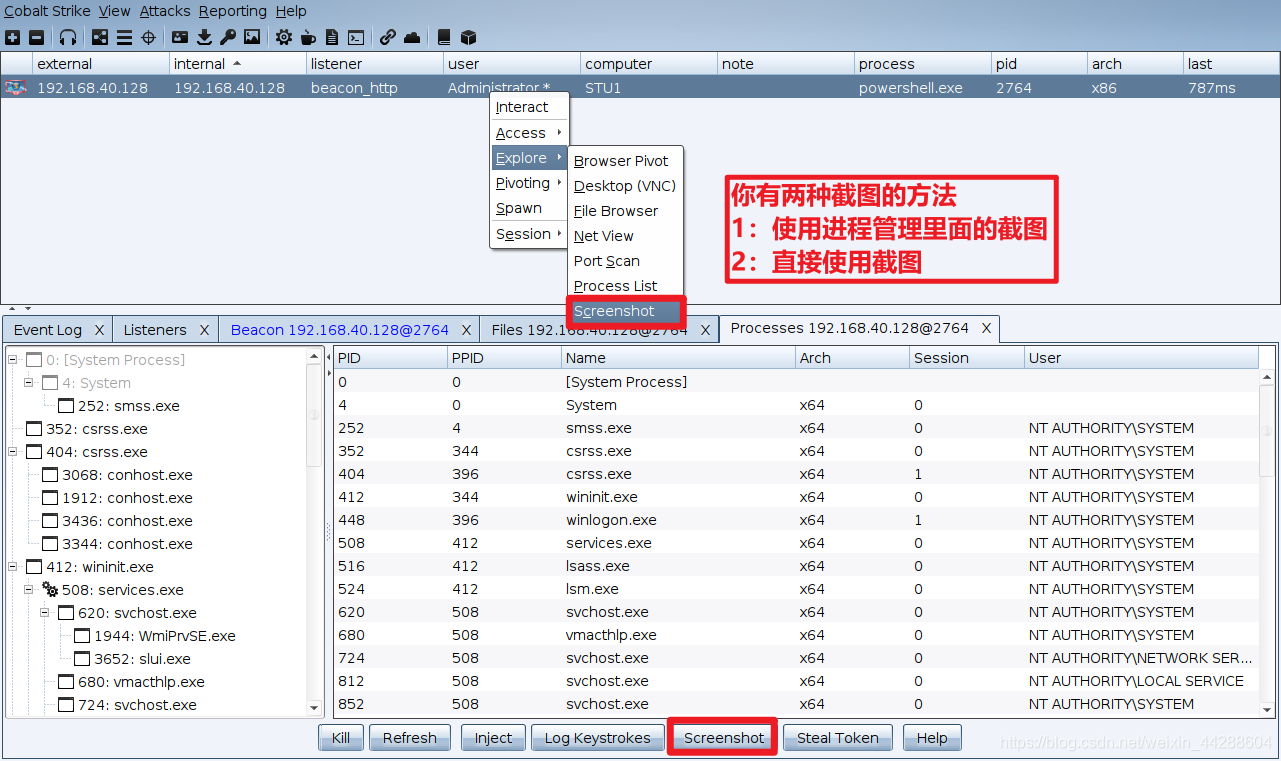Close the Event Log tab

[99, 330]
